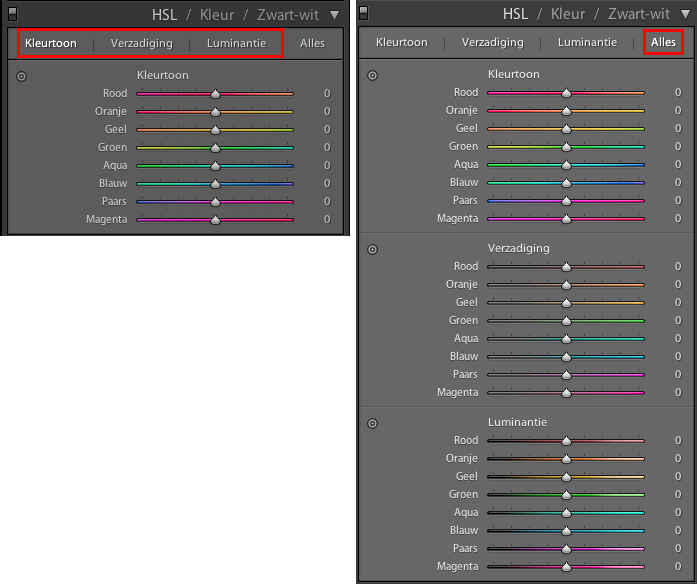Switch right panel to Kleur mode
Viewport: 697px width, 584px height.
568,14
